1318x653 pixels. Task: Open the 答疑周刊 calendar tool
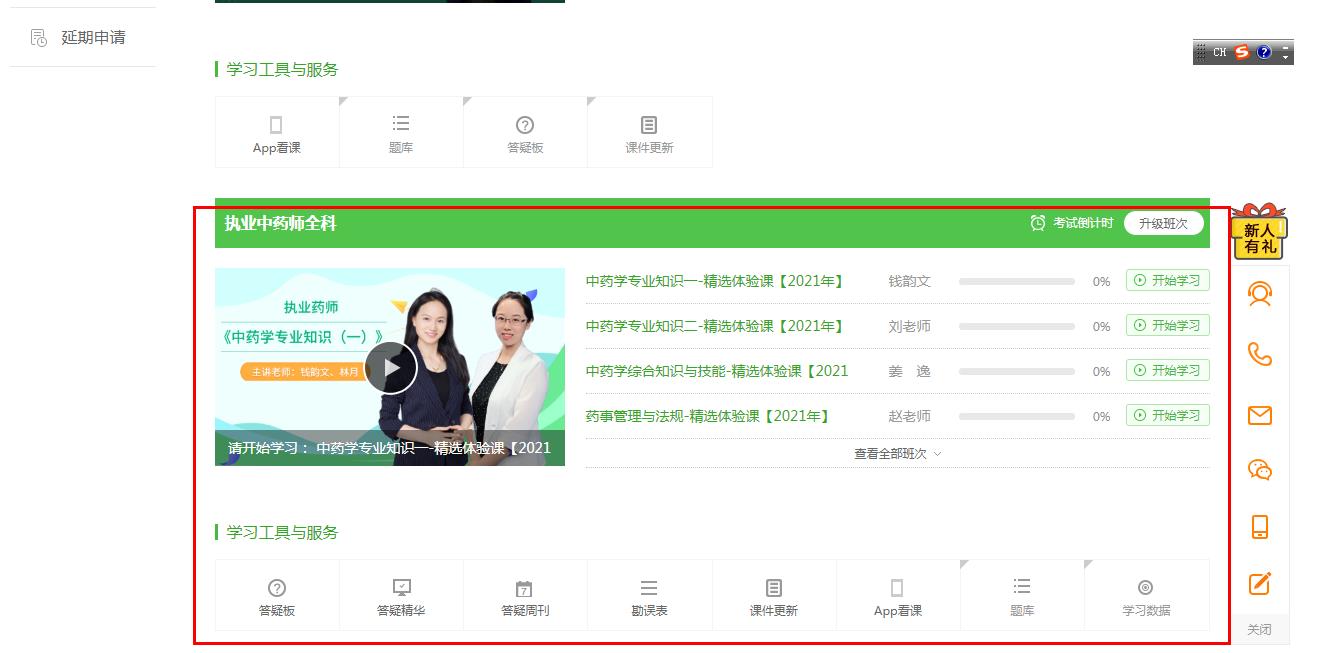[x=524, y=597]
